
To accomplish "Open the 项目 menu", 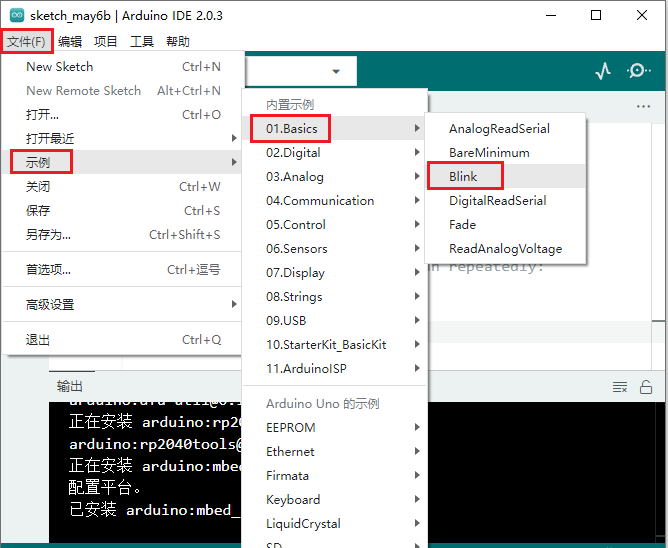I will [106, 42].
